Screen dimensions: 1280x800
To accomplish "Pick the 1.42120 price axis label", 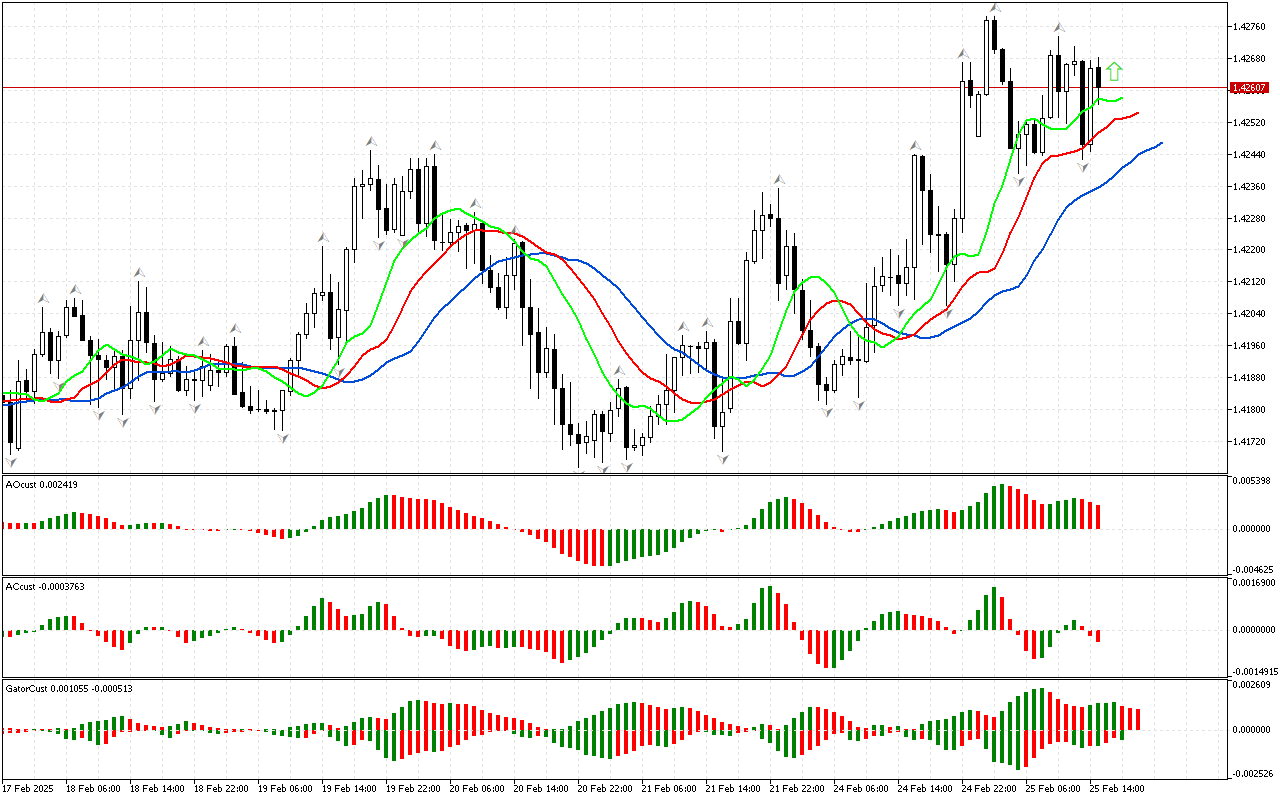I will (x=1251, y=282).
